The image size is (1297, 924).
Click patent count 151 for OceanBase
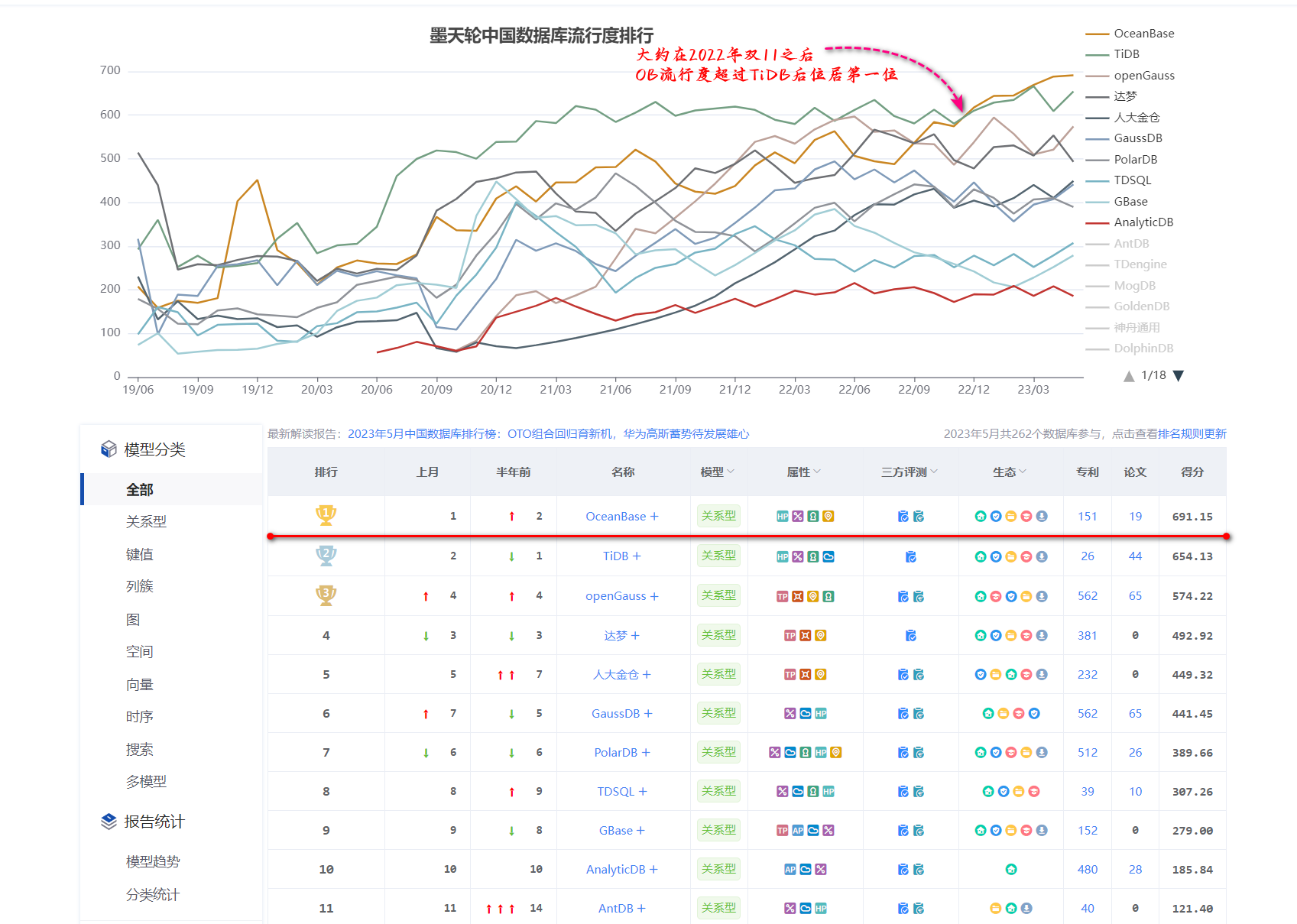(1088, 517)
